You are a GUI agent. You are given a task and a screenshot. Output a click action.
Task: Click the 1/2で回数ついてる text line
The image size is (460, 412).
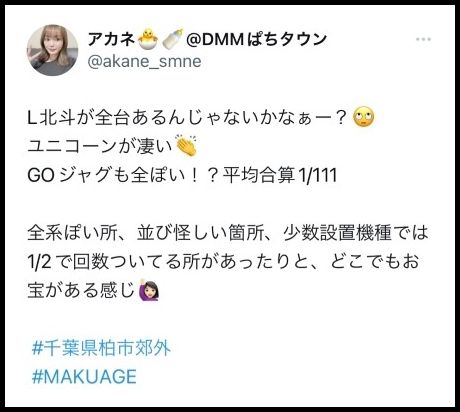(223, 261)
